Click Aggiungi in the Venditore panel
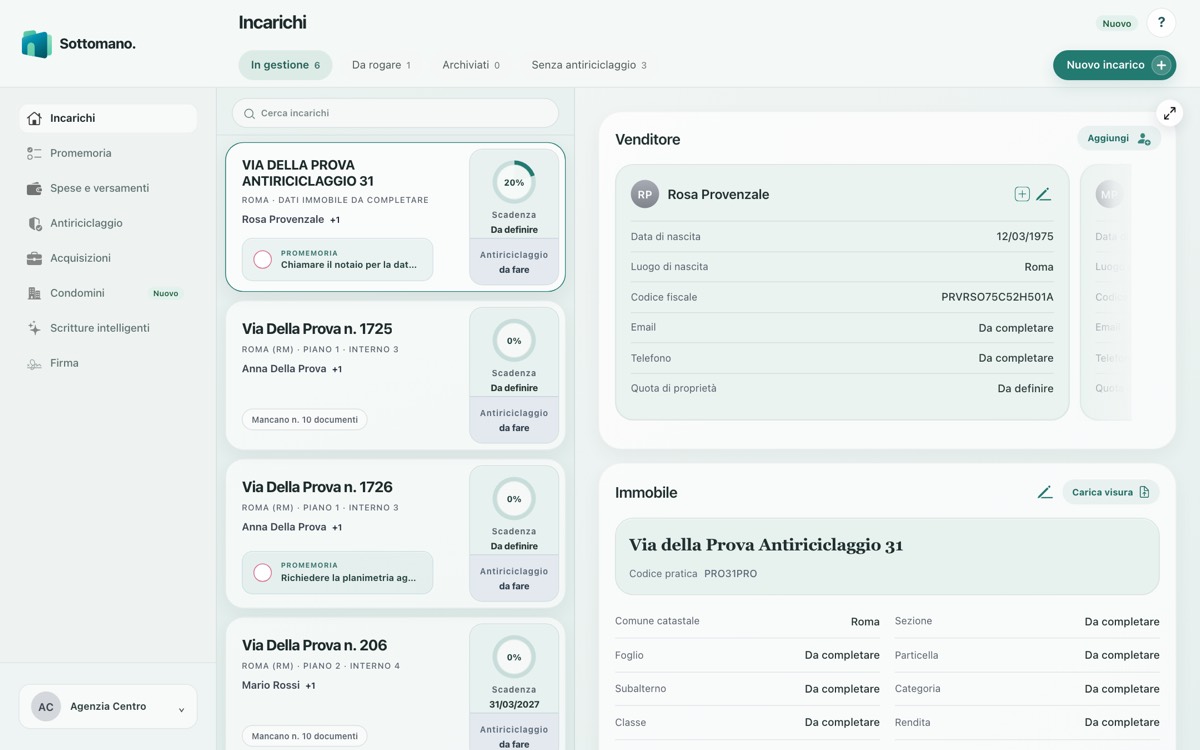 pyautogui.click(x=1118, y=138)
